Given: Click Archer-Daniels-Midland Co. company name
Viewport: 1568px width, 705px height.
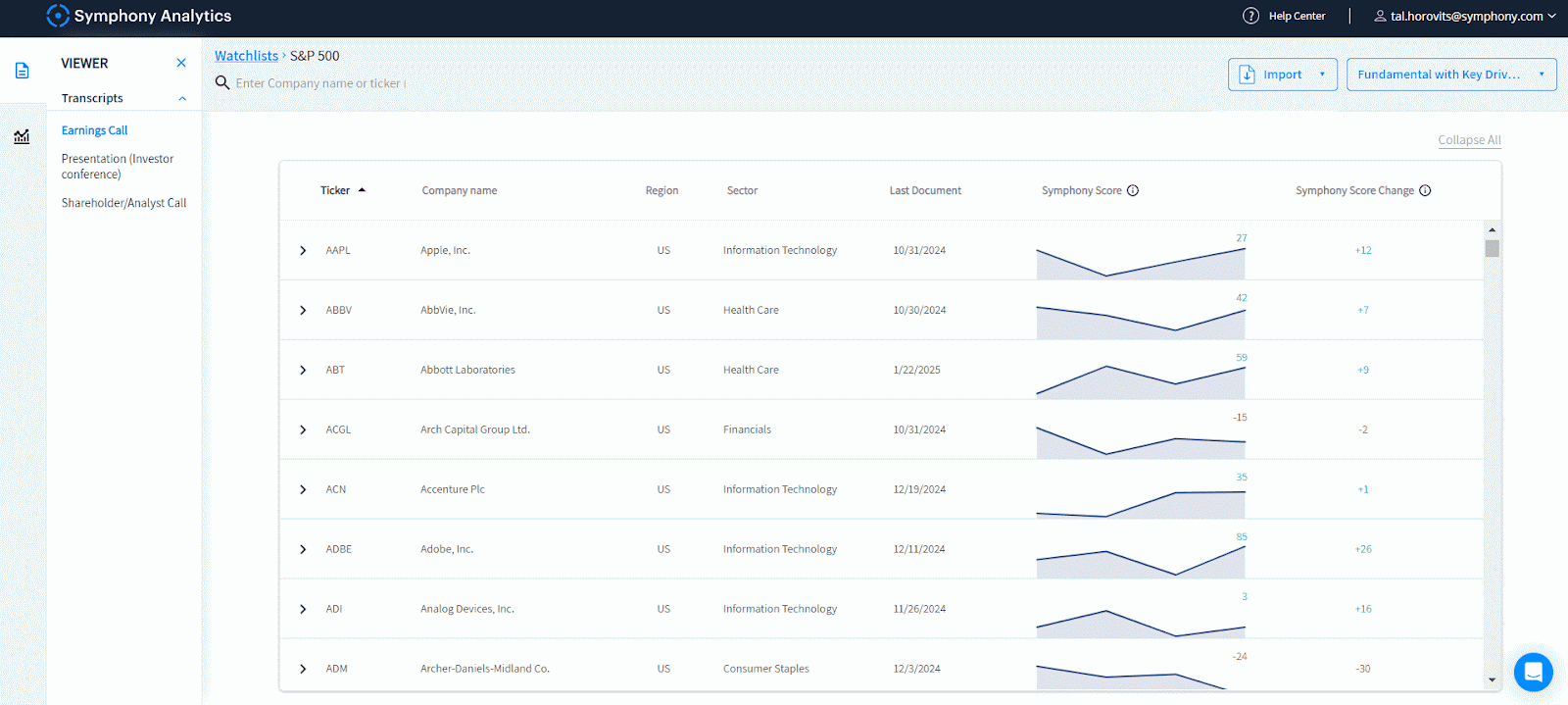Looking at the screenshot, I should click(x=485, y=669).
